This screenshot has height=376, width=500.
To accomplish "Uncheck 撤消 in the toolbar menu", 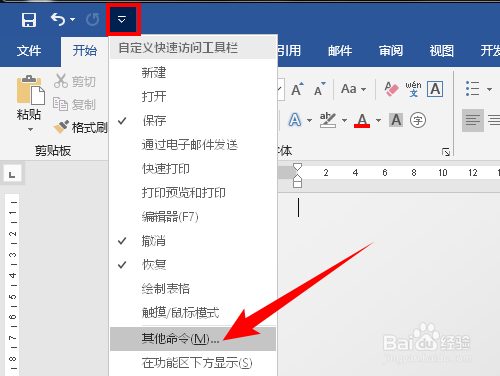I will (193, 241).
